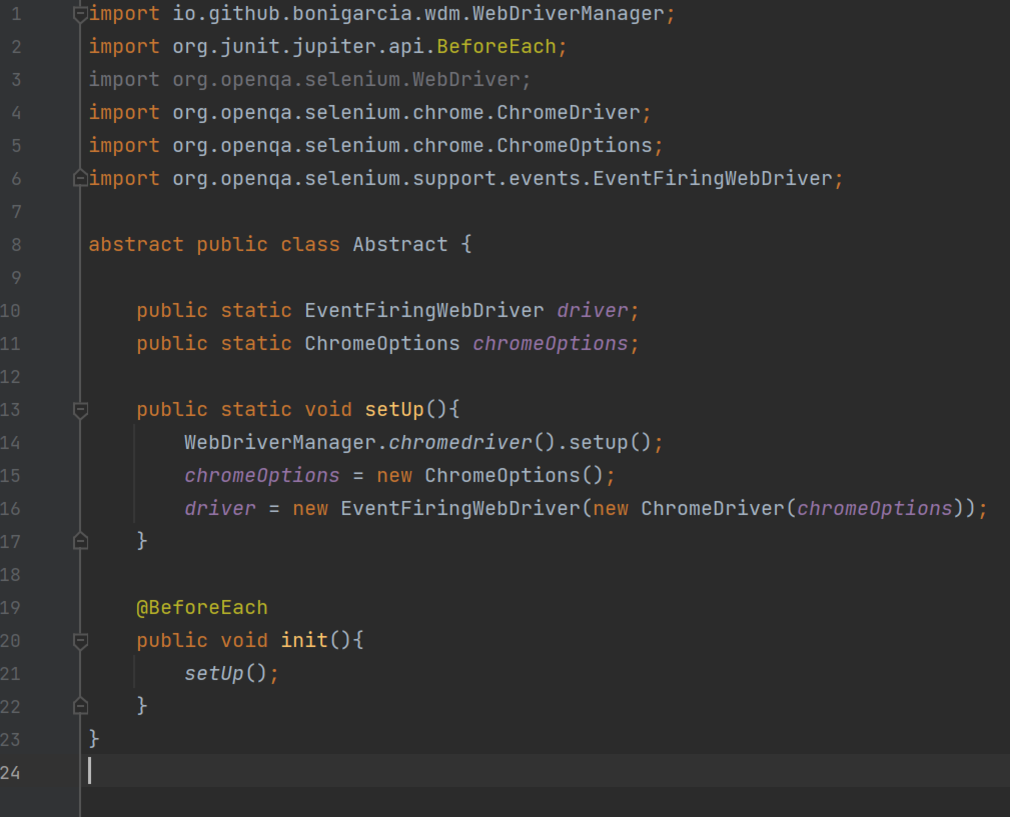This screenshot has width=1010, height=817.
Task: Click ChromeOptions in the line 5 import
Action: coord(574,145)
